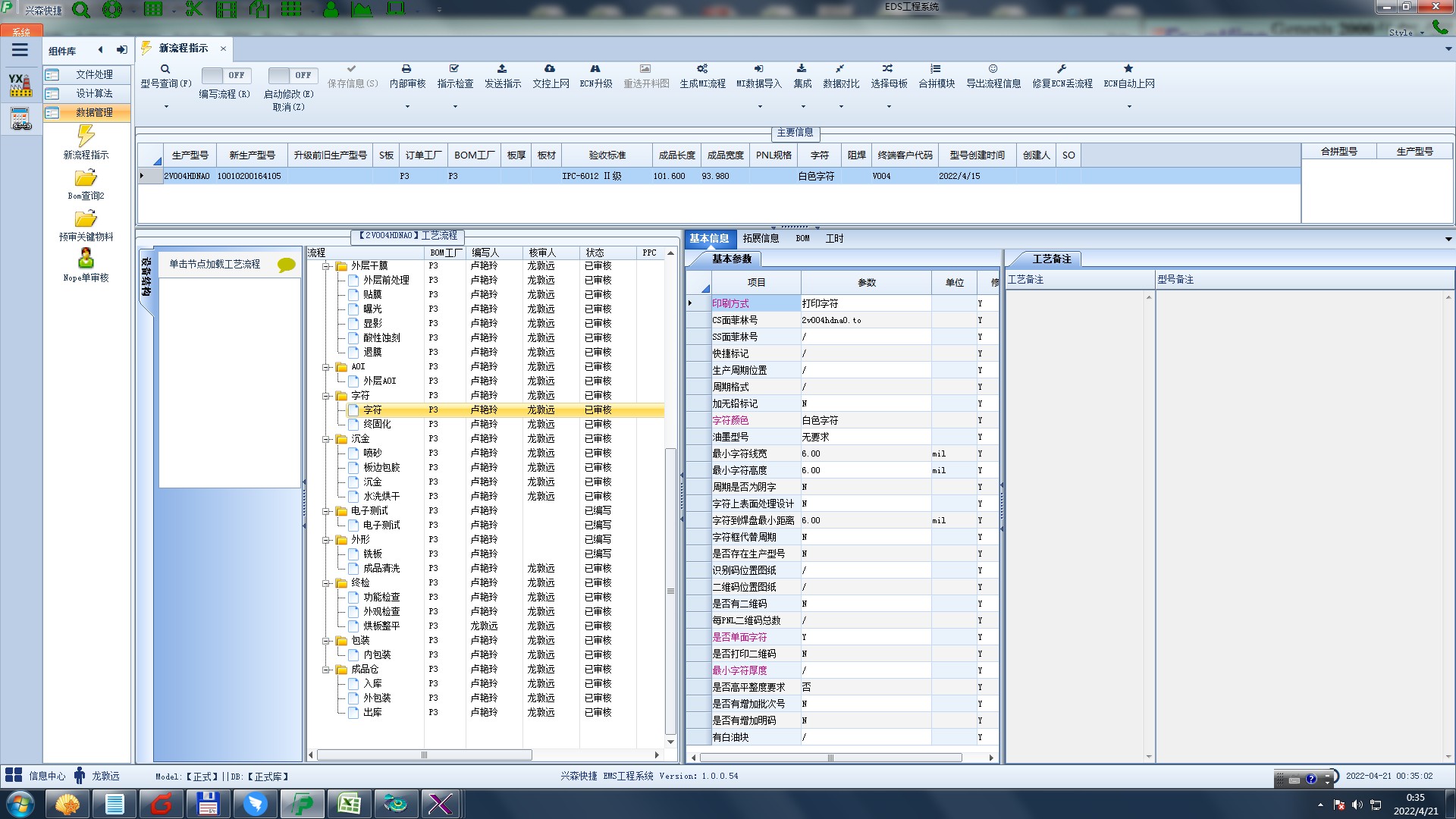This screenshot has height=819, width=1456.
Task: Select 文件处理 in component library
Action: (94, 74)
